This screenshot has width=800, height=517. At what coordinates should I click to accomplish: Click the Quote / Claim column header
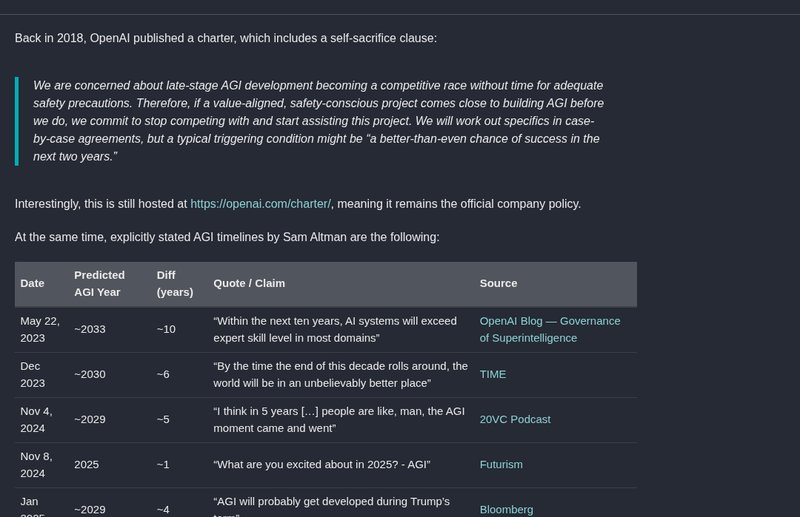click(x=249, y=283)
